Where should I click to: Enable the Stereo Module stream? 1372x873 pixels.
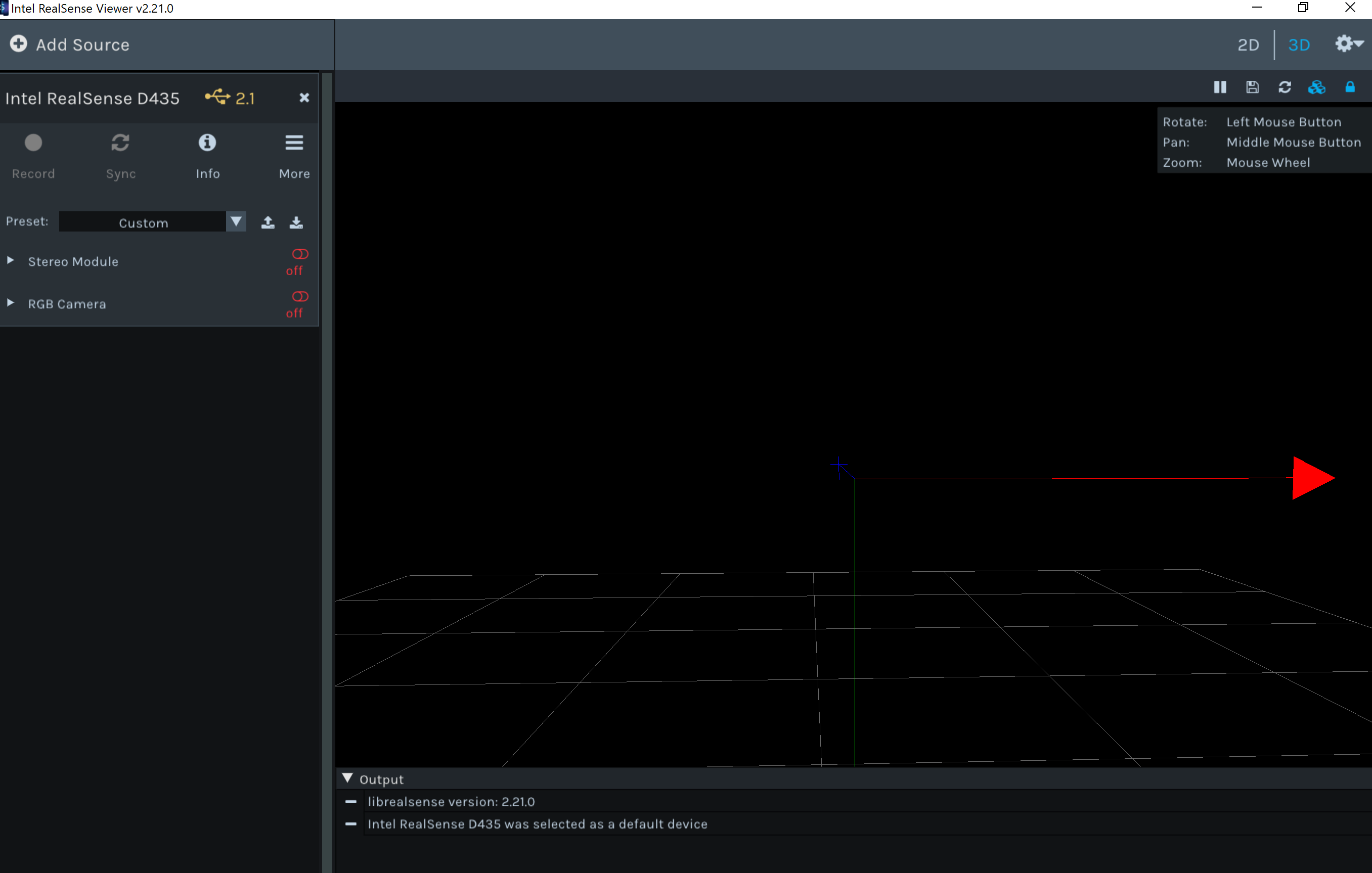click(300, 254)
